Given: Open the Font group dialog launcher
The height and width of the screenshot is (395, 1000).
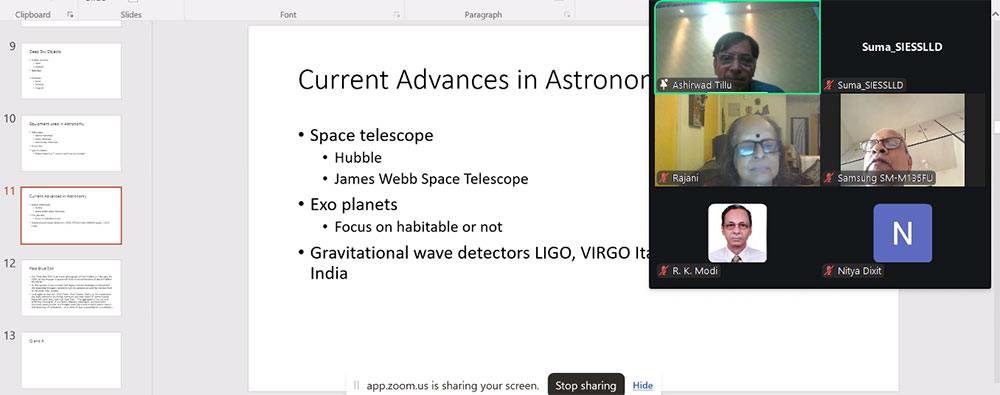Looking at the screenshot, I should tap(397, 15).
